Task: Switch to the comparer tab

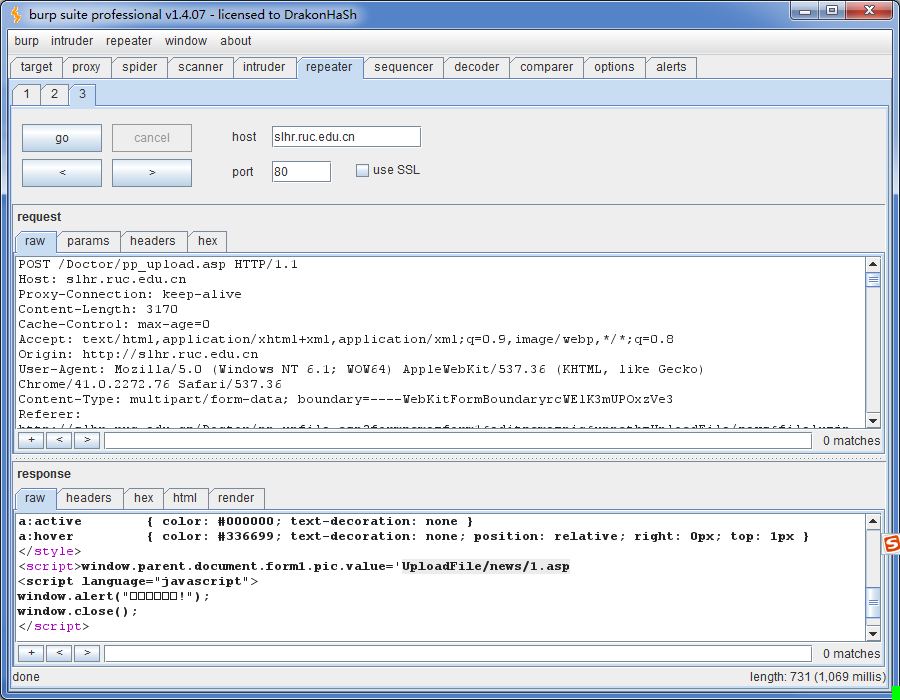Action: [546, 67]
